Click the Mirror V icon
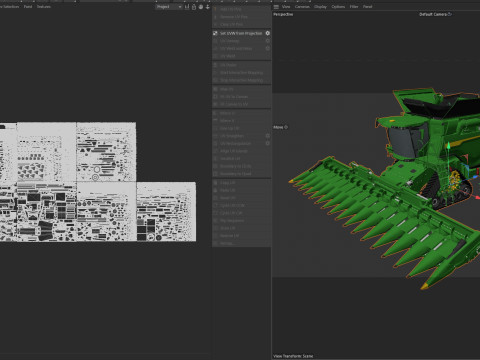This screenshot has width=480, height=360. coord(215,121)
